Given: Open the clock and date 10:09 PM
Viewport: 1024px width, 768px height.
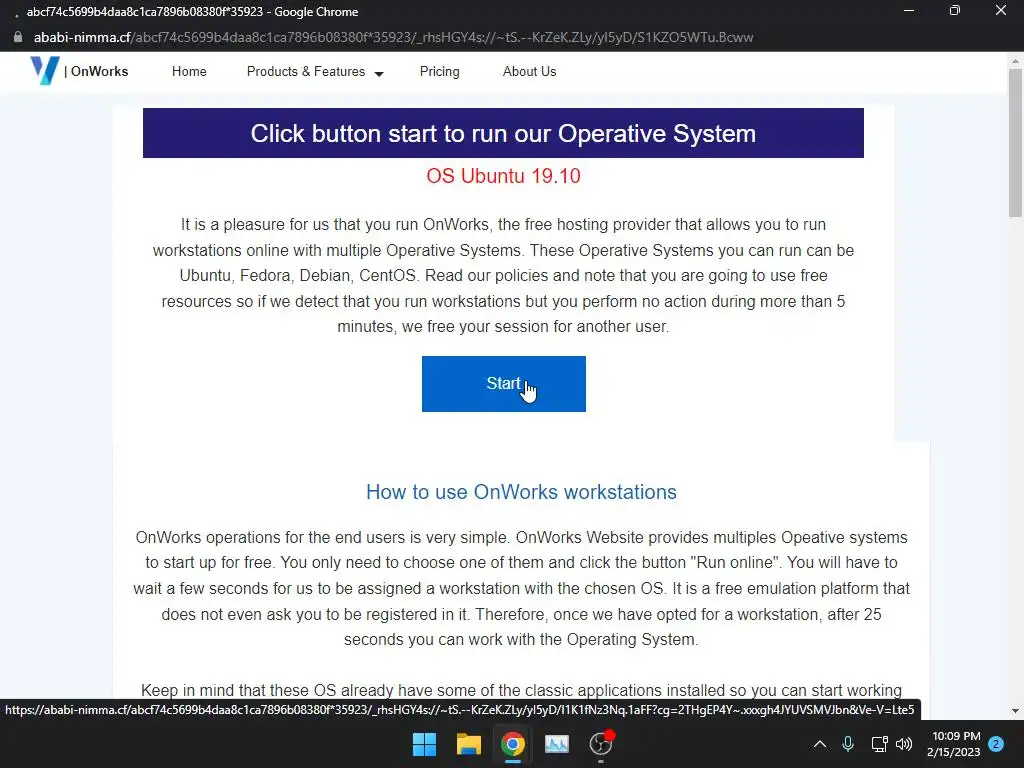Looking at the screenshot, I should coord(954,744).
